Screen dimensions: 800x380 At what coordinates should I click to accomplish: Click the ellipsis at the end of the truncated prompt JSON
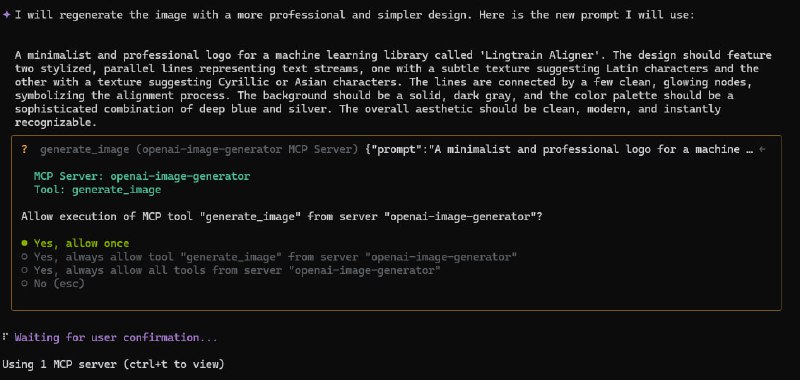point(749,149)
